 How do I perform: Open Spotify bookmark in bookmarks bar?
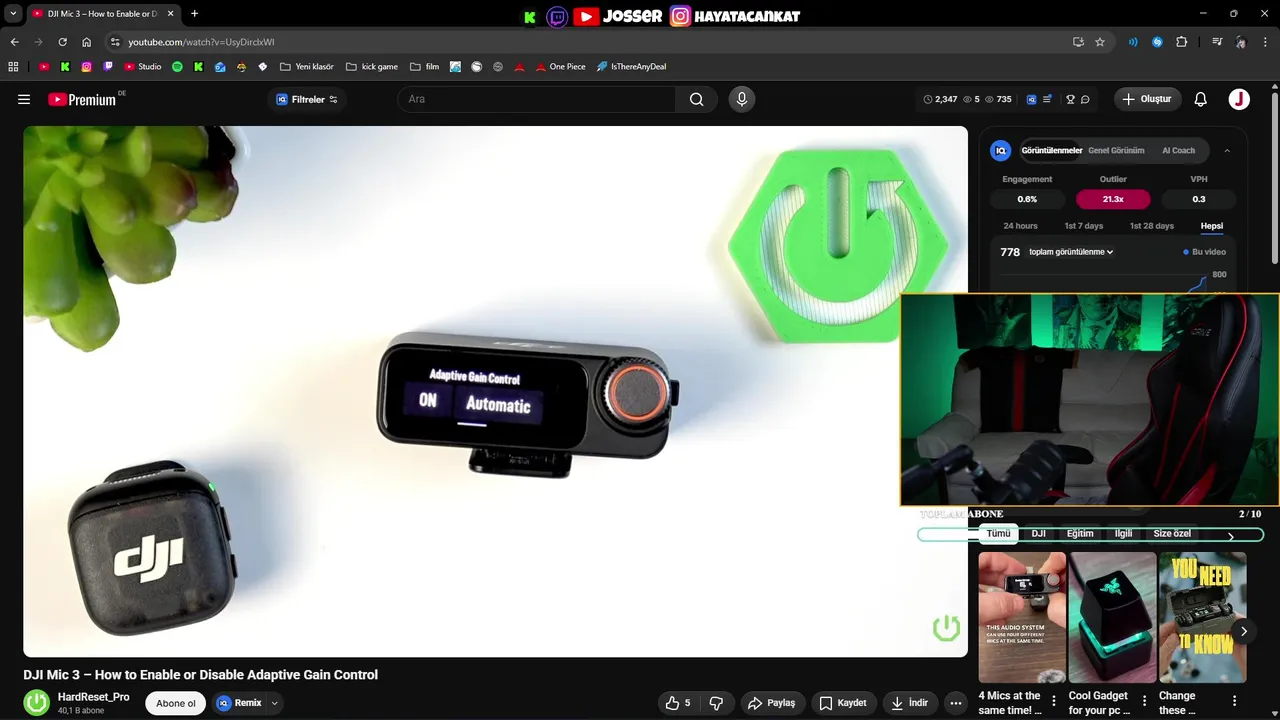pos(177,67)
